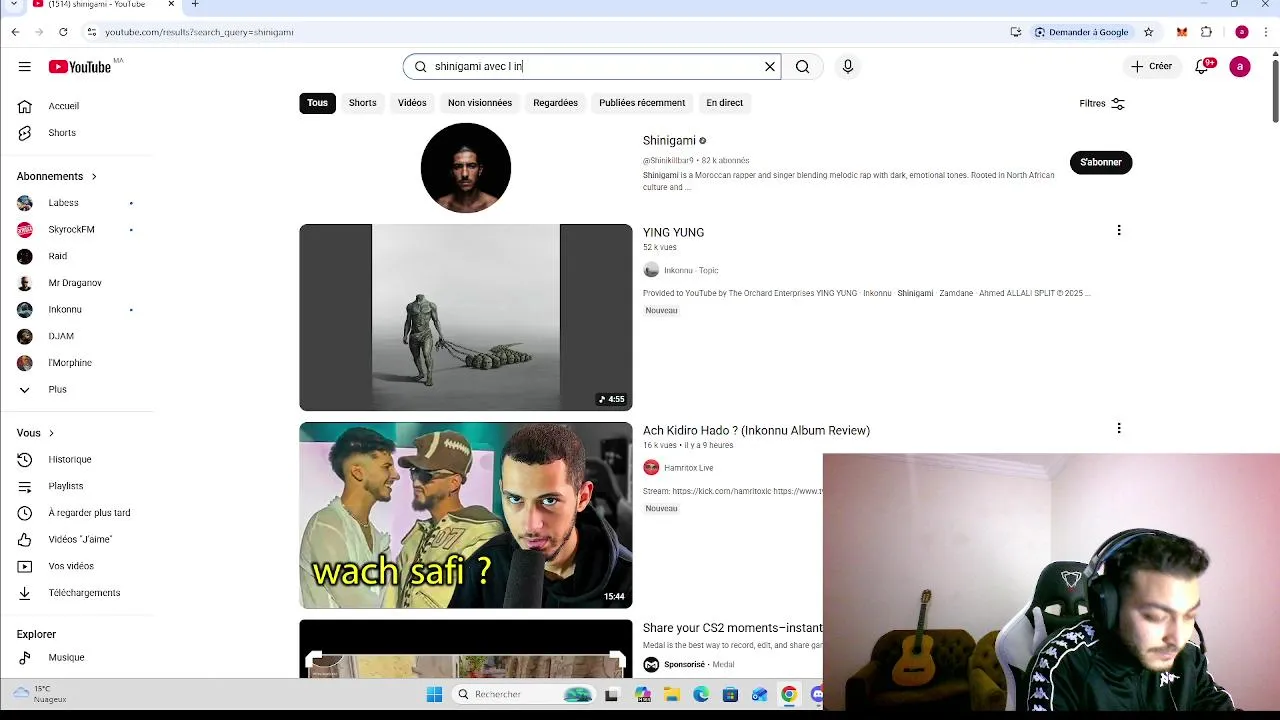Click the browser back arrow
This screenshot has height=720, width=1280.
15,32
